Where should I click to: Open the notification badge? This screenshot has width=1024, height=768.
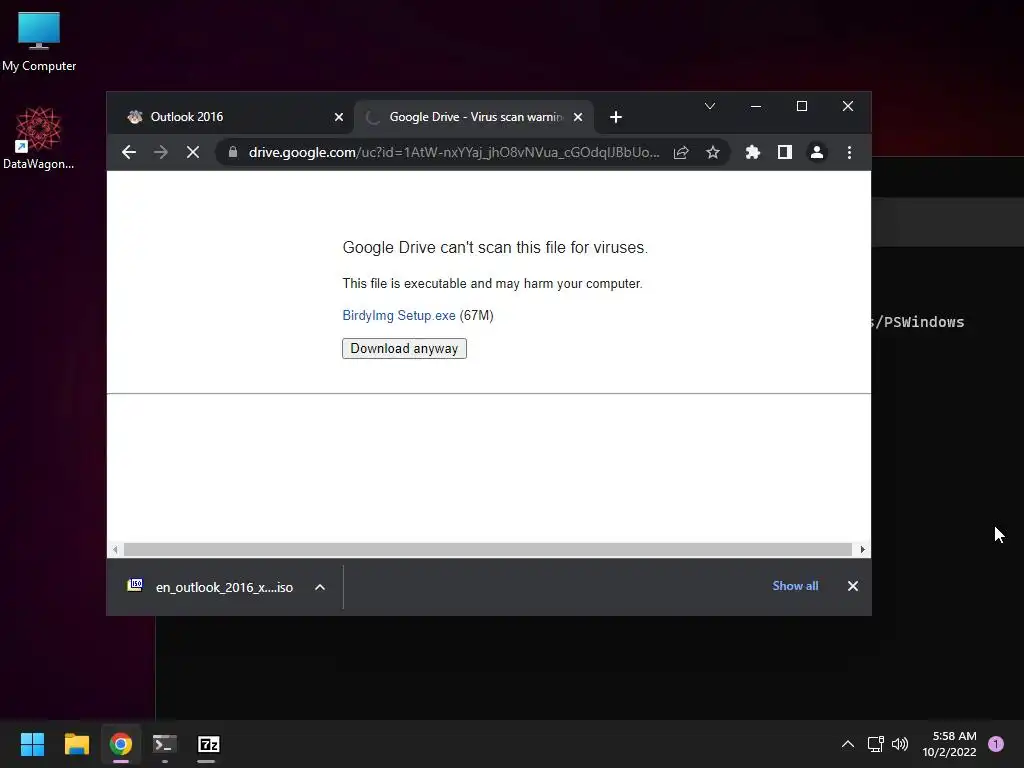coord(996,744)
